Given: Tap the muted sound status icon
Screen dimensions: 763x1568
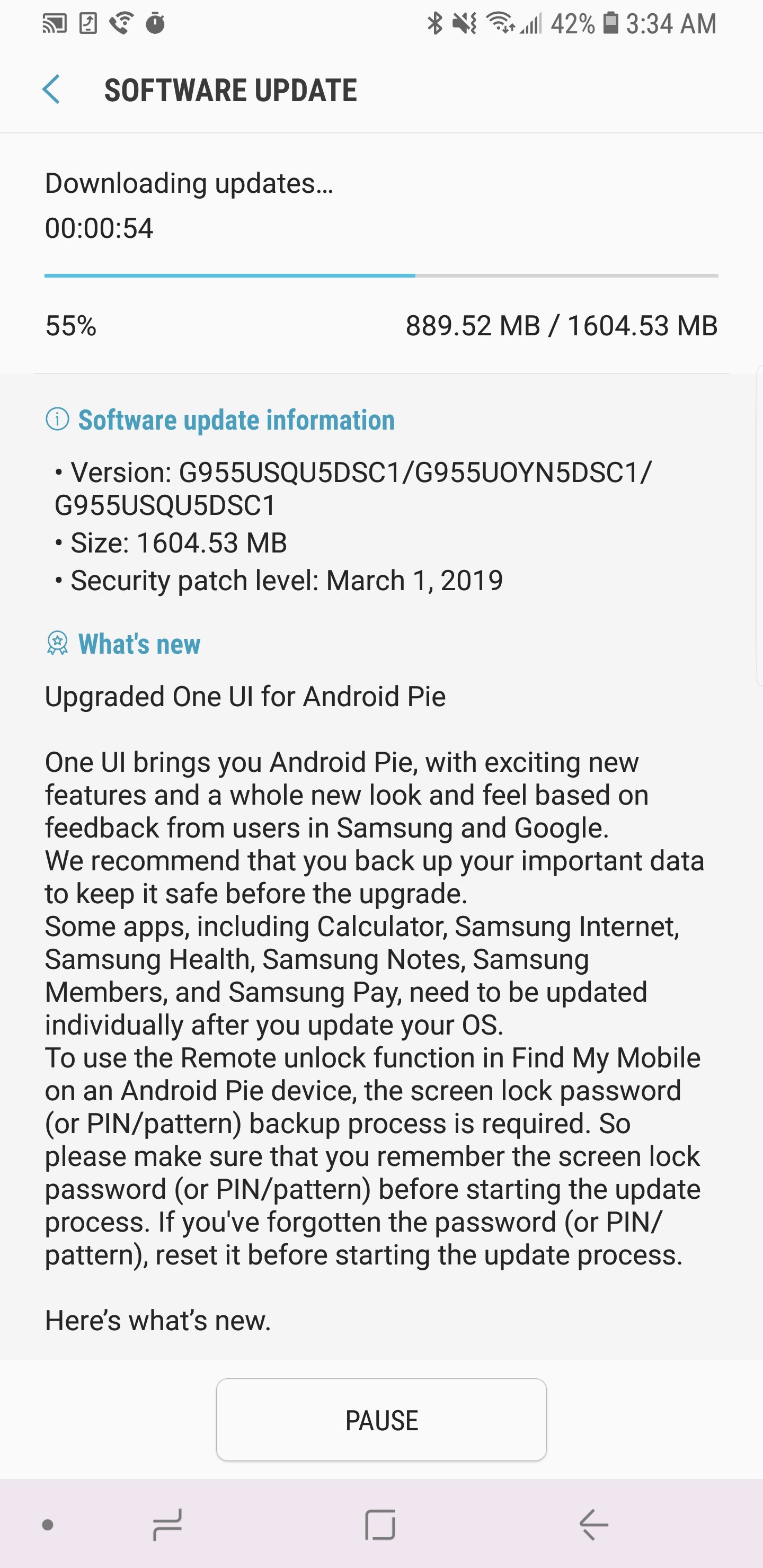Looking at the screenshot, I should pos(465,24).
